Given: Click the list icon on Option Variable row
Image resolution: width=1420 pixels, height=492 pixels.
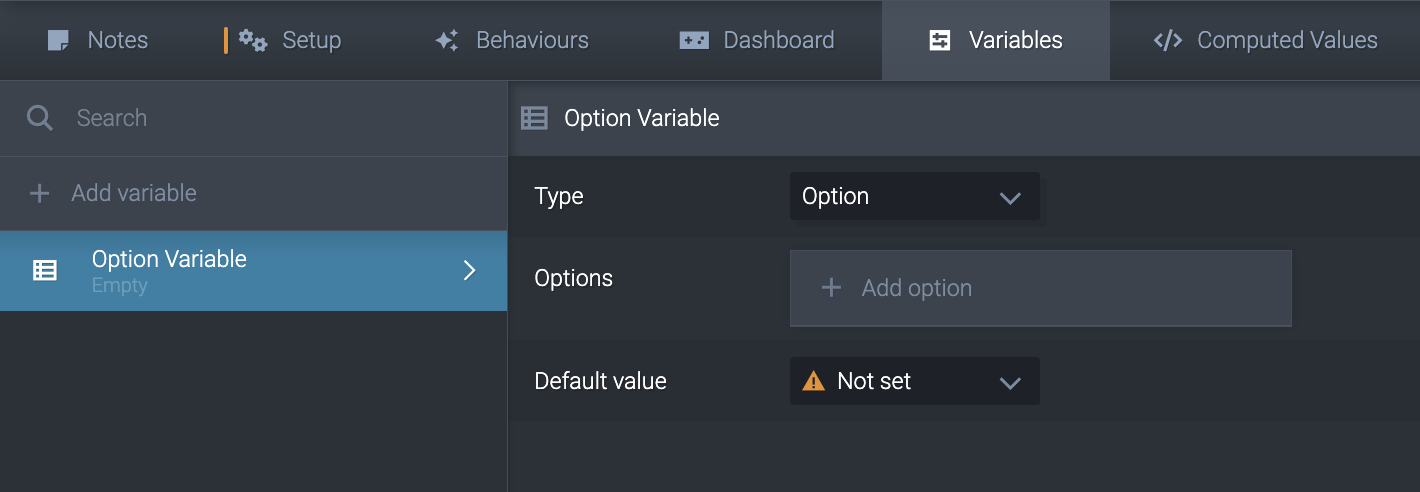Looking at the screenshot, I should click(x=45, y=270).
